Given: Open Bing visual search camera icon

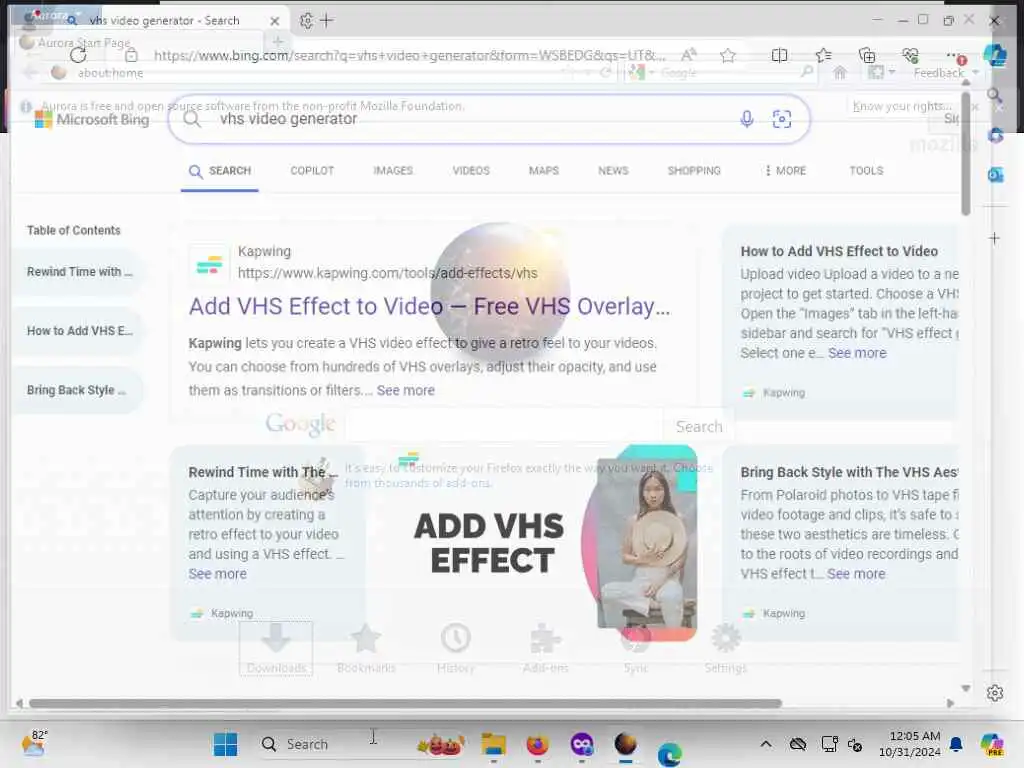Looking at the screenshot, I should [x=782, y=119].
